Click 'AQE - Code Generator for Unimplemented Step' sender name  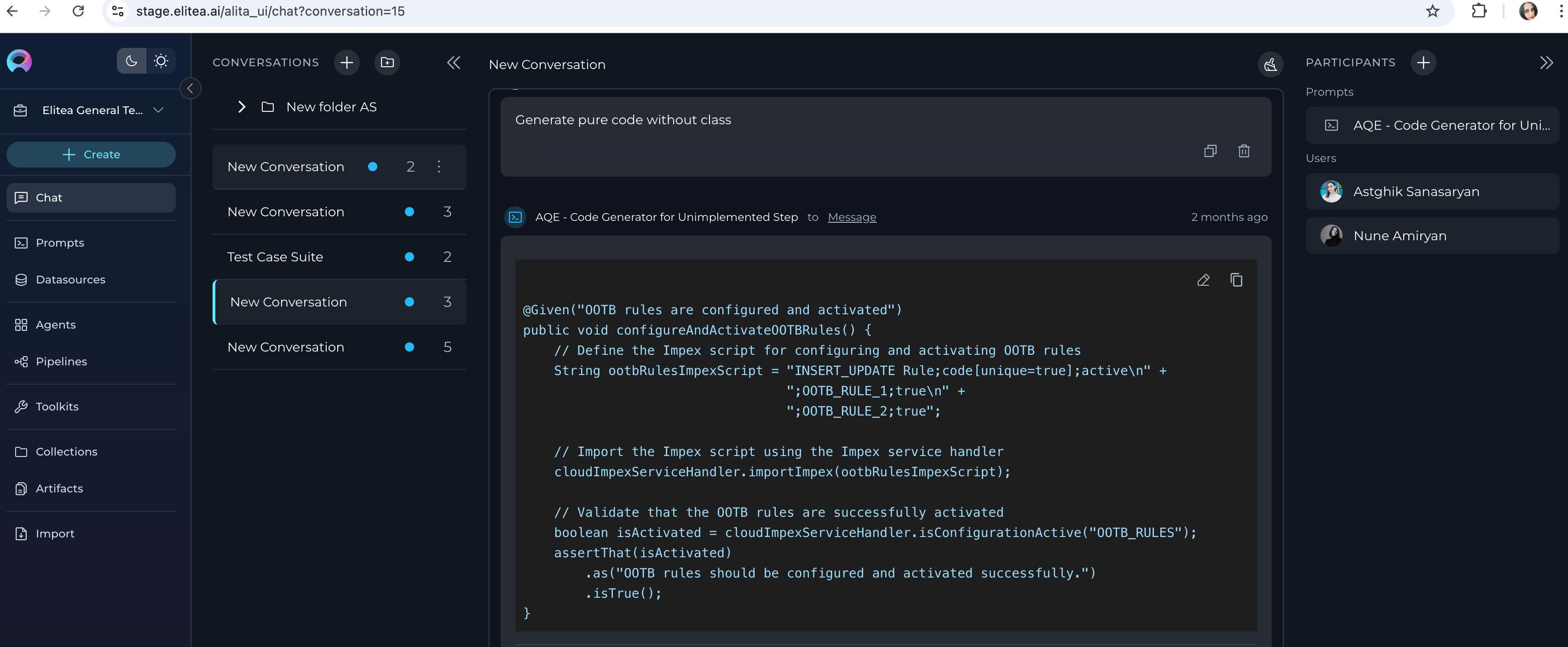(x=667, y=217)
